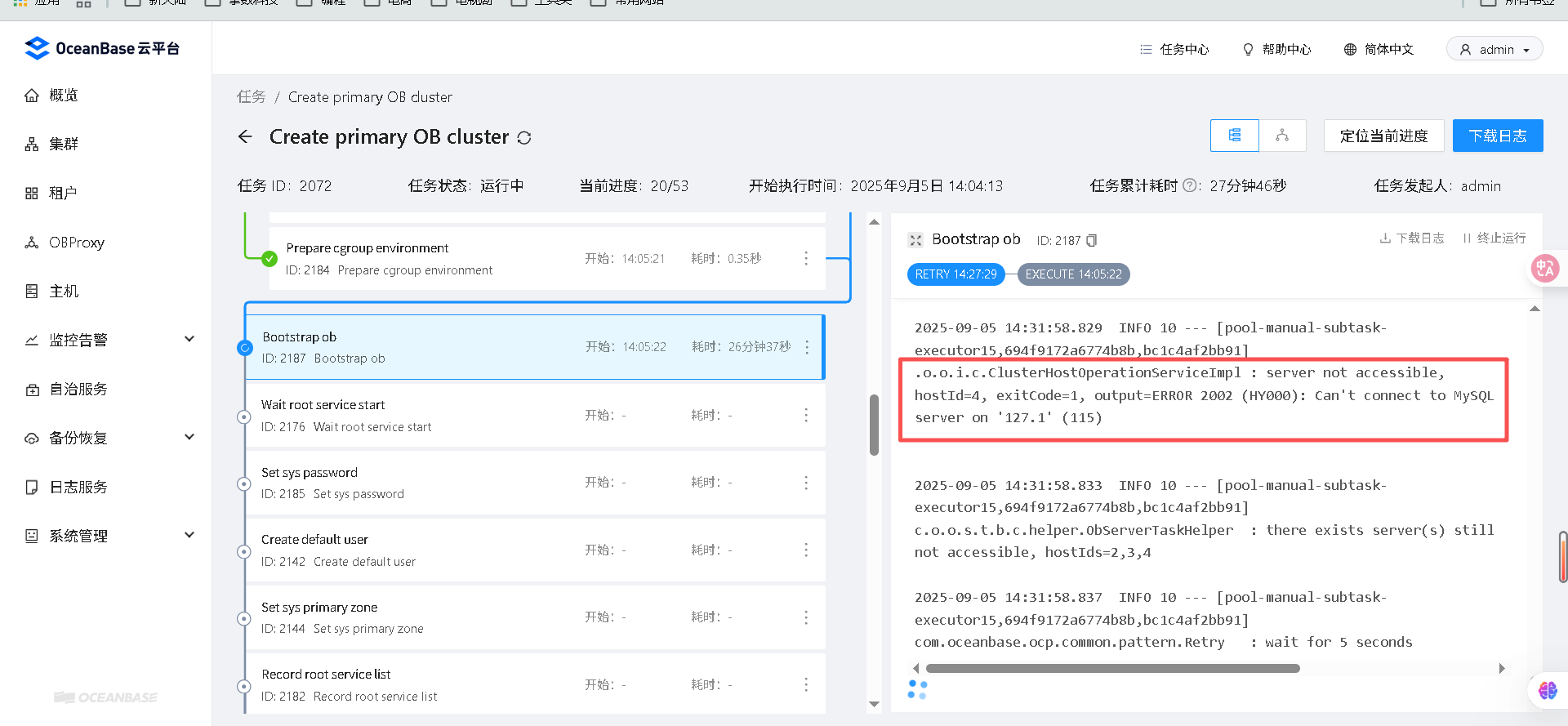Select the Create default user subtask
Image resolution: width=1568 pixels, height=726 pixels.
coord(535,550)
